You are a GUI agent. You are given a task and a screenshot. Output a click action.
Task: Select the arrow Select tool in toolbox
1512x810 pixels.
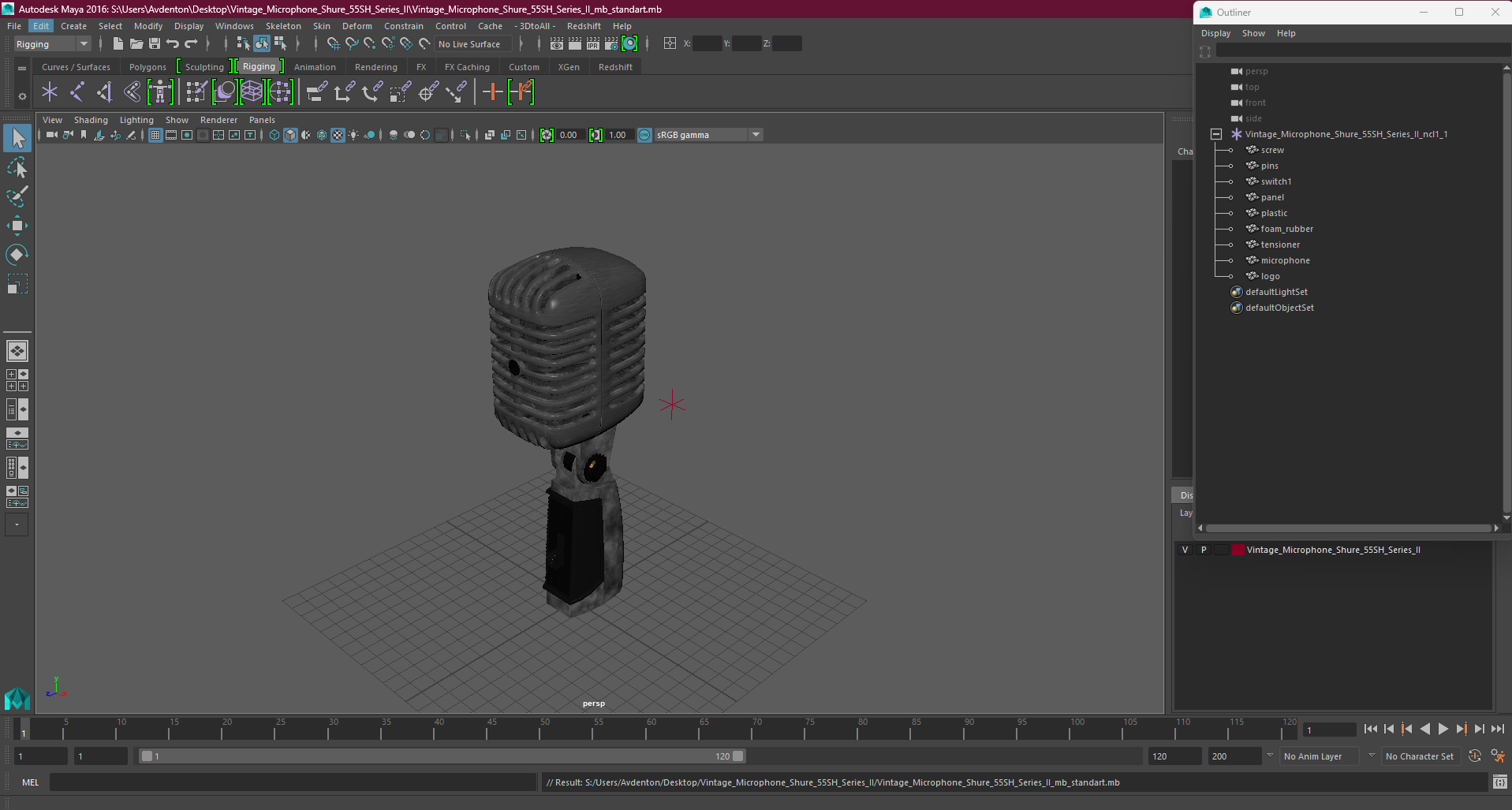pos(17,139)
